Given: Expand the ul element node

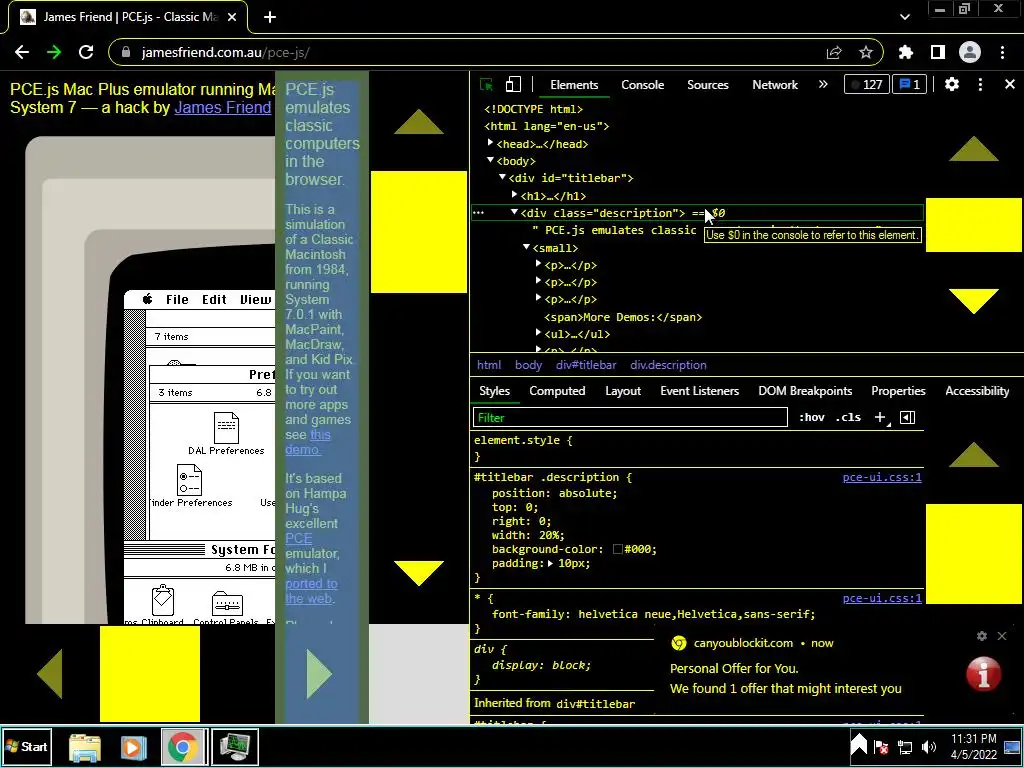Looking at the screenshot, I should pos(539,333).
